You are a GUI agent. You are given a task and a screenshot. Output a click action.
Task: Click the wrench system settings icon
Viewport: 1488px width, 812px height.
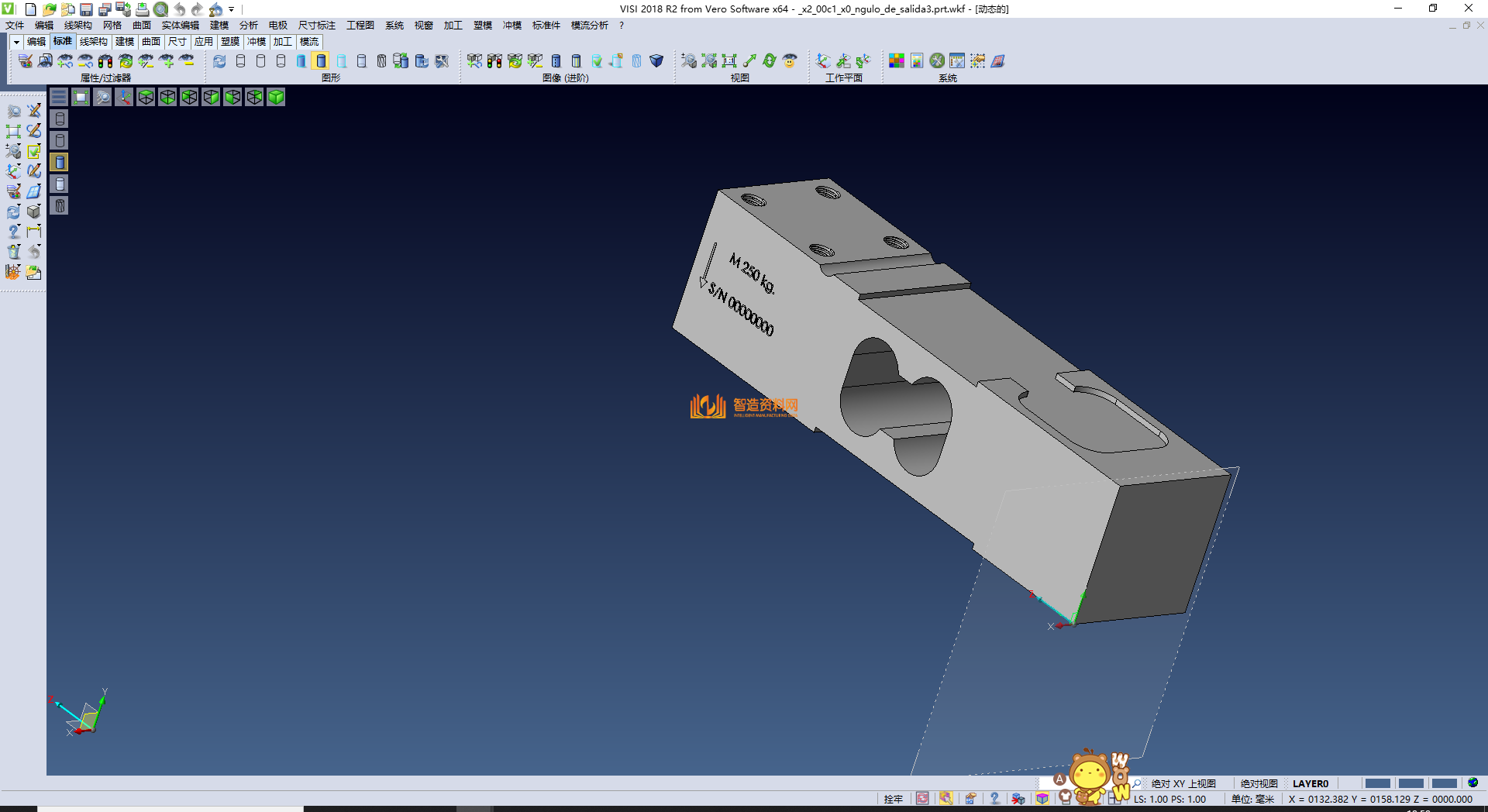tap(937, 61)
